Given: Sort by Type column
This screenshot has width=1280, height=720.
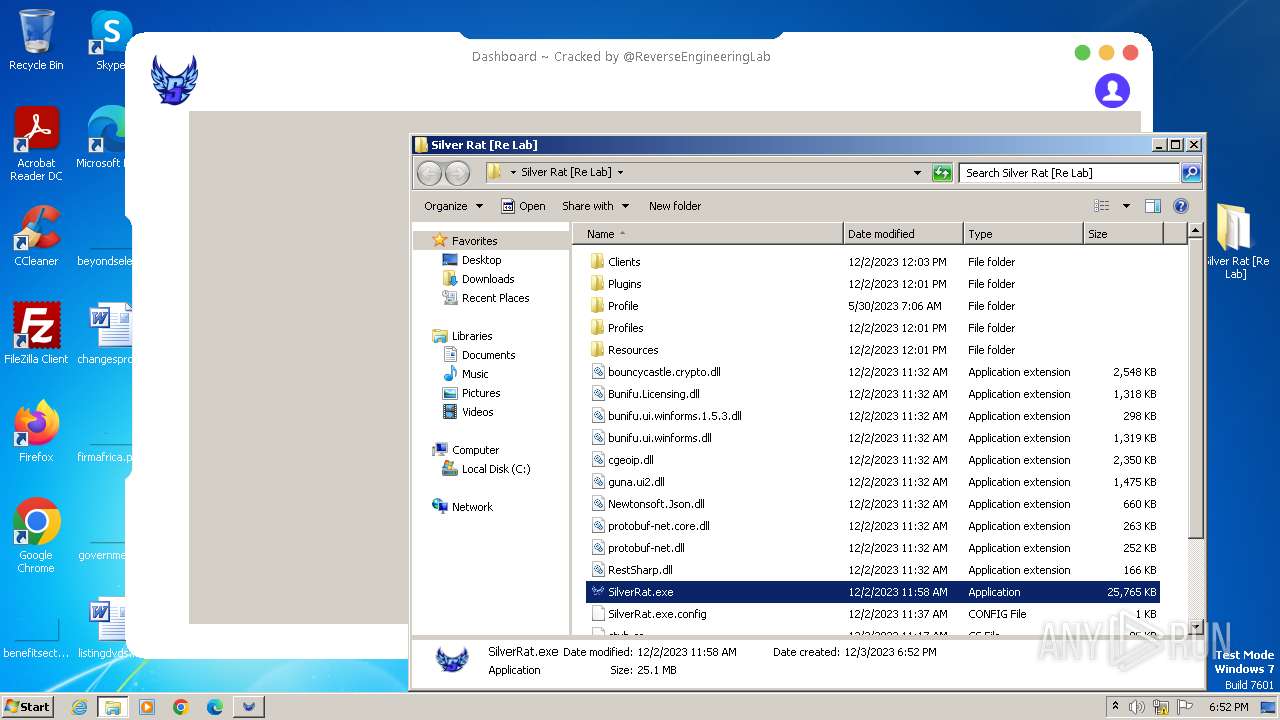Looking at the screenshot, I should (1023, 234).
